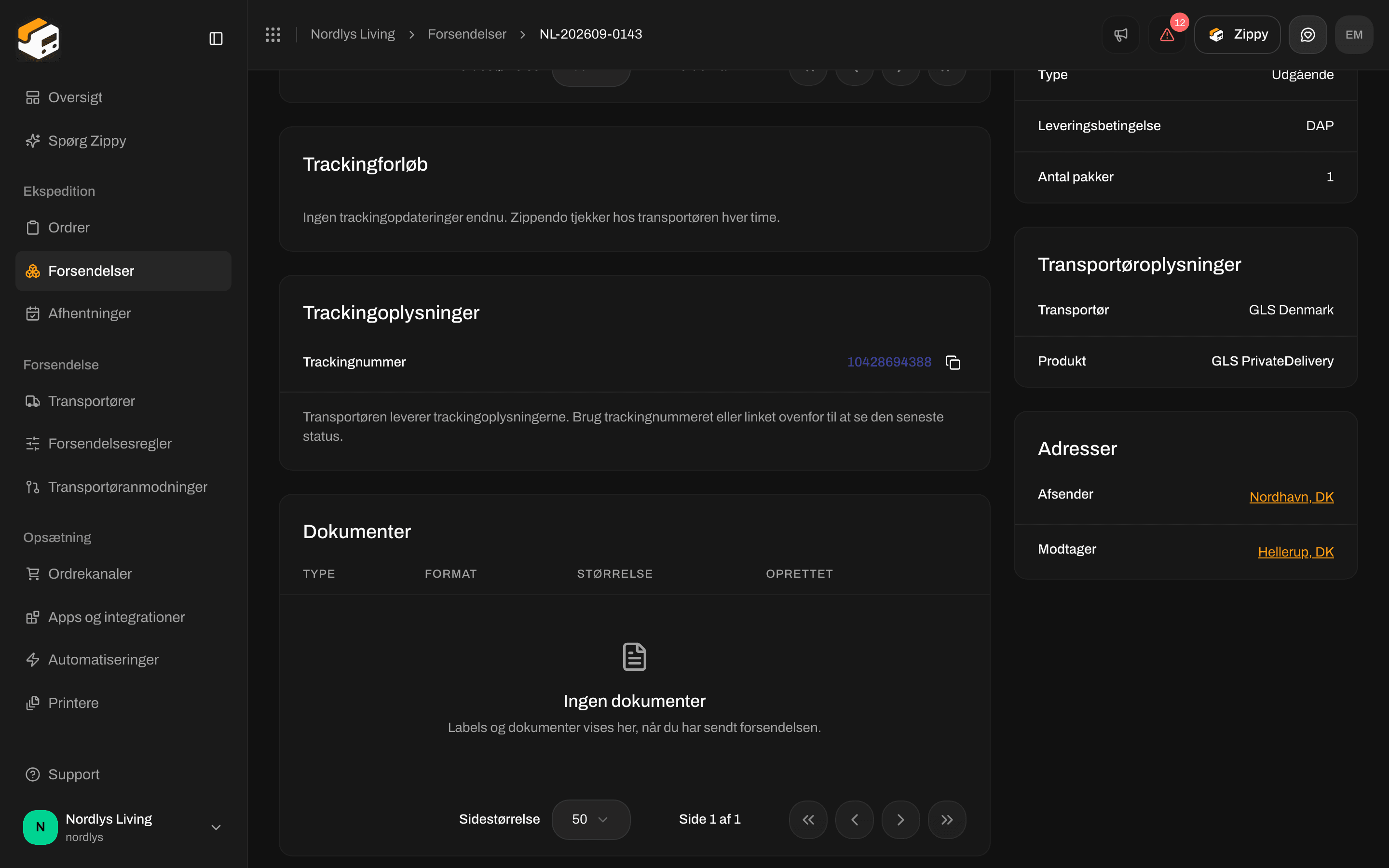Screen dimensions: 1389x868
Task: Click the STØRRELSE column header
Action: (x=615, y=573)
